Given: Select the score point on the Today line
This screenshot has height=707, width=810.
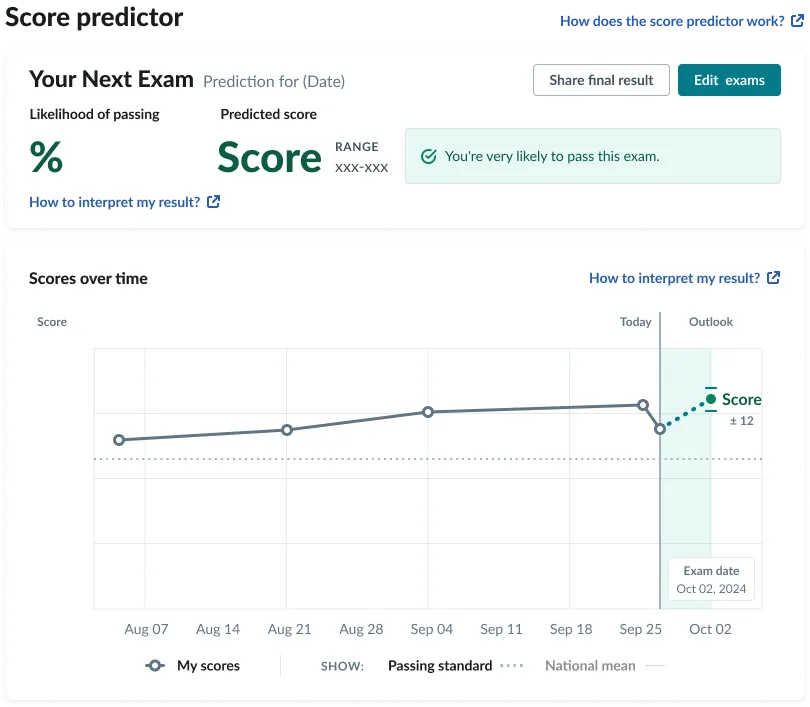Looking at the screenshot, I should 660,429.
